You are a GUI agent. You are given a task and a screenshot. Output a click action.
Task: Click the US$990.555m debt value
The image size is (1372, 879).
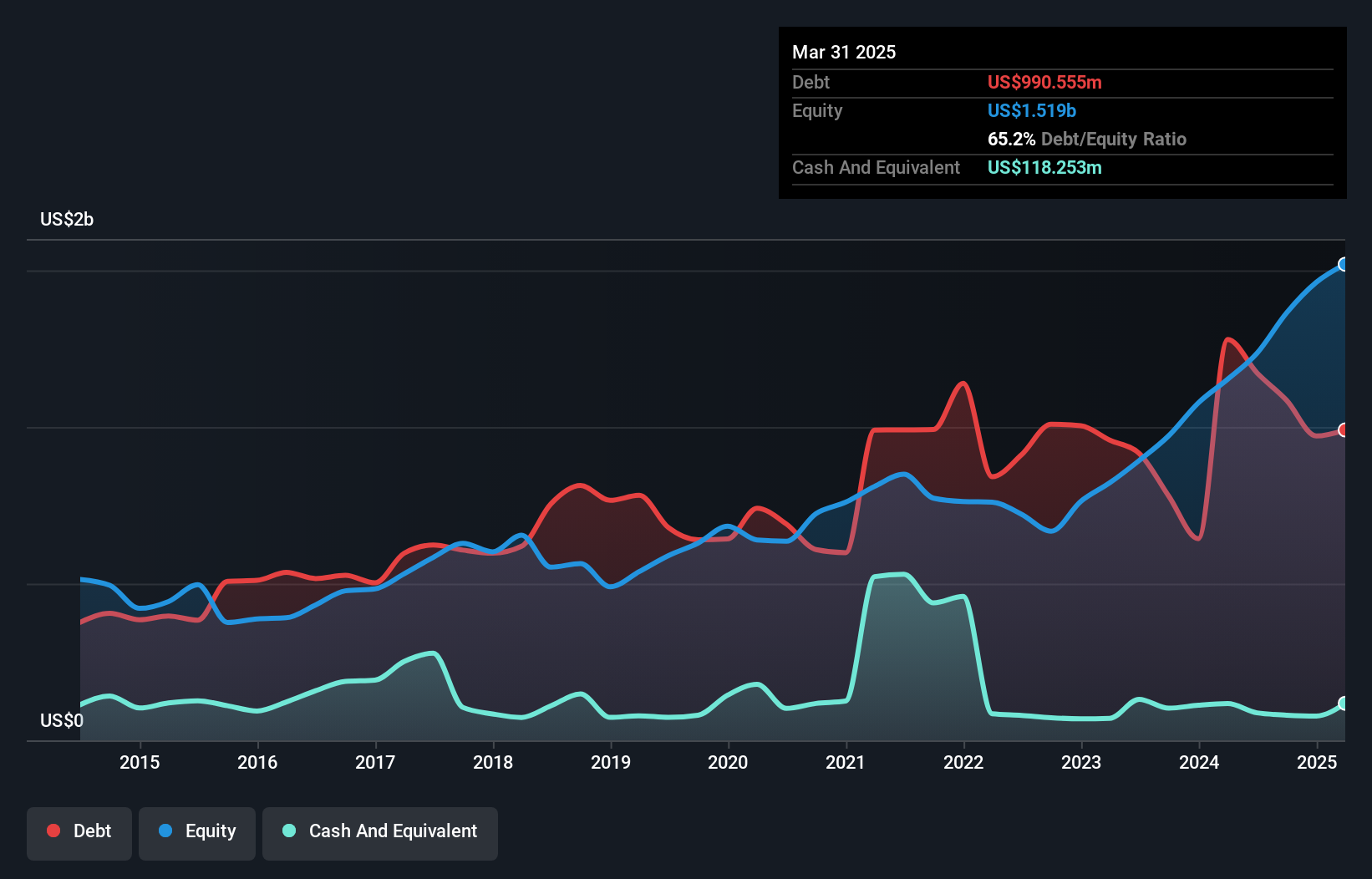[x=1044, y=82]
